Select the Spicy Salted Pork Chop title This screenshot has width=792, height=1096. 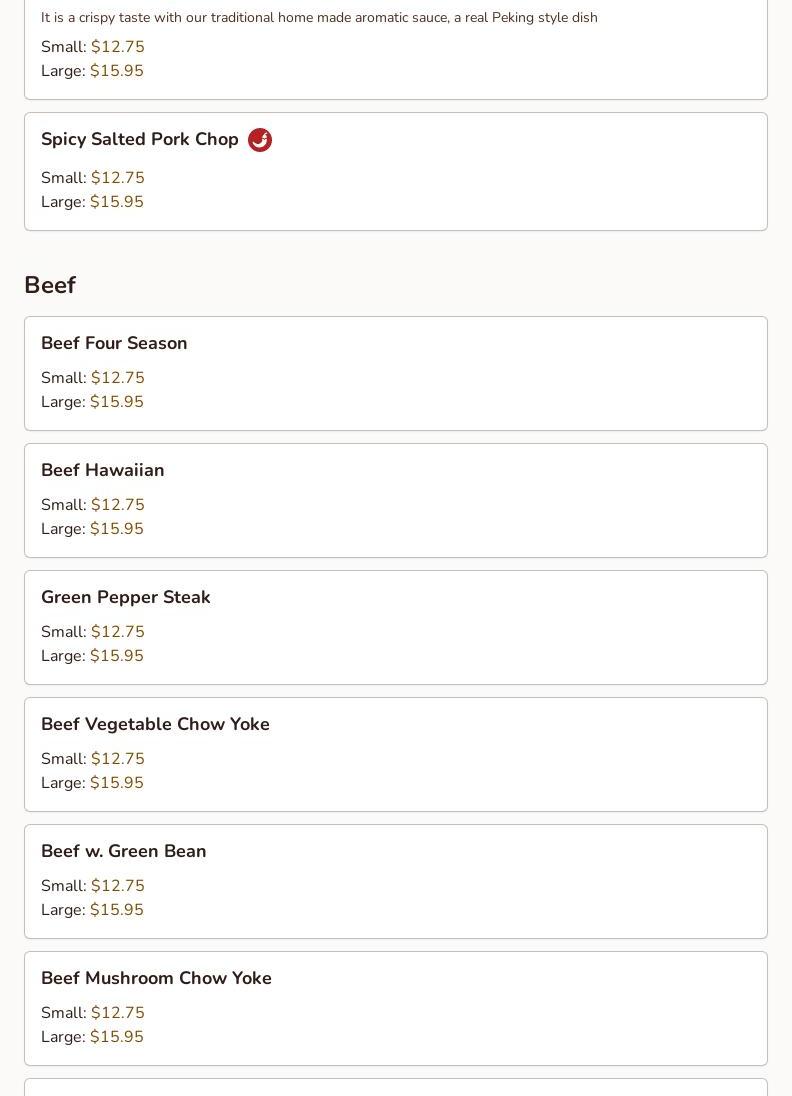(140, 139)
